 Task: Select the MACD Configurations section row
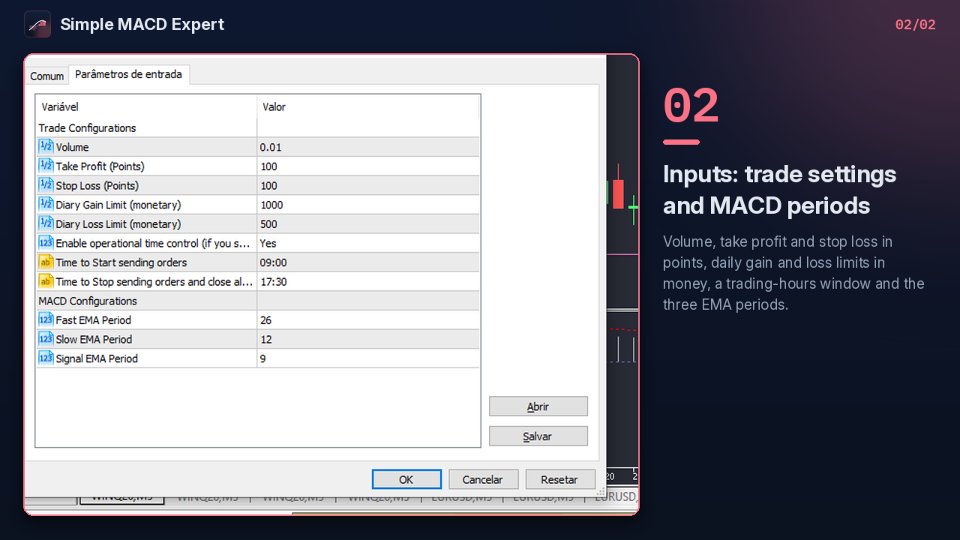[88, 301]
